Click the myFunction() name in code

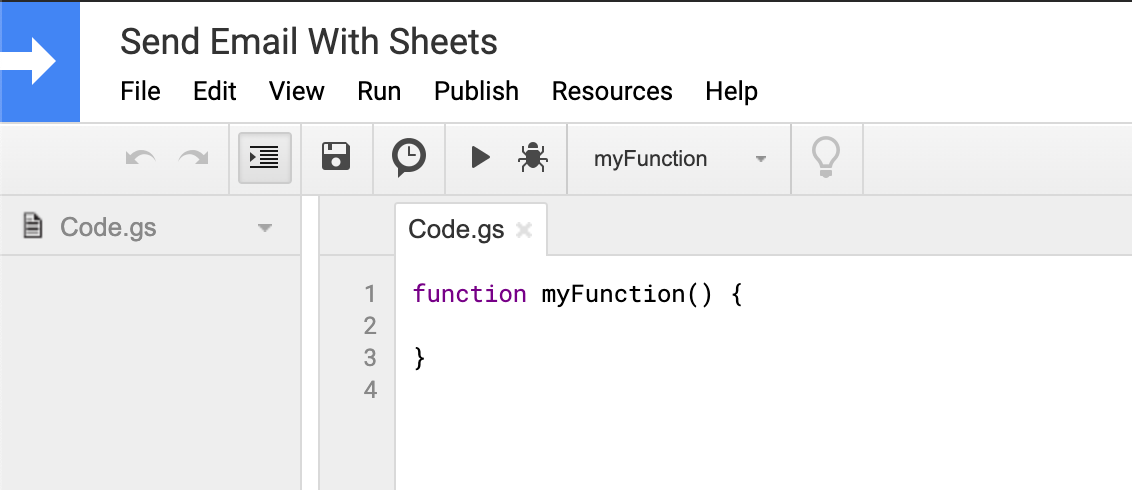click(x=627, y=294)
